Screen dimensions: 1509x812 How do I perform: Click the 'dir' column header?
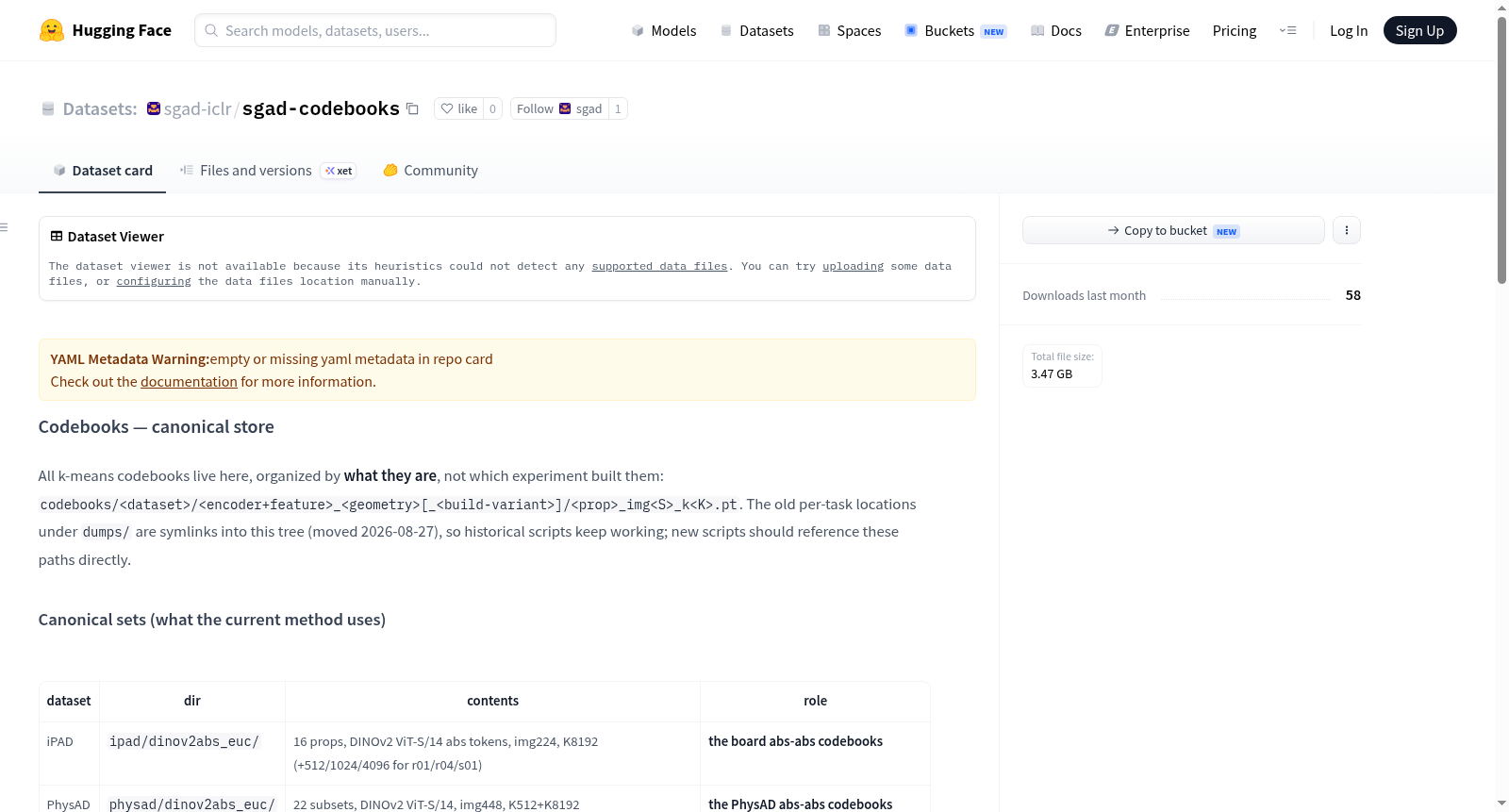tap(192, 701)
